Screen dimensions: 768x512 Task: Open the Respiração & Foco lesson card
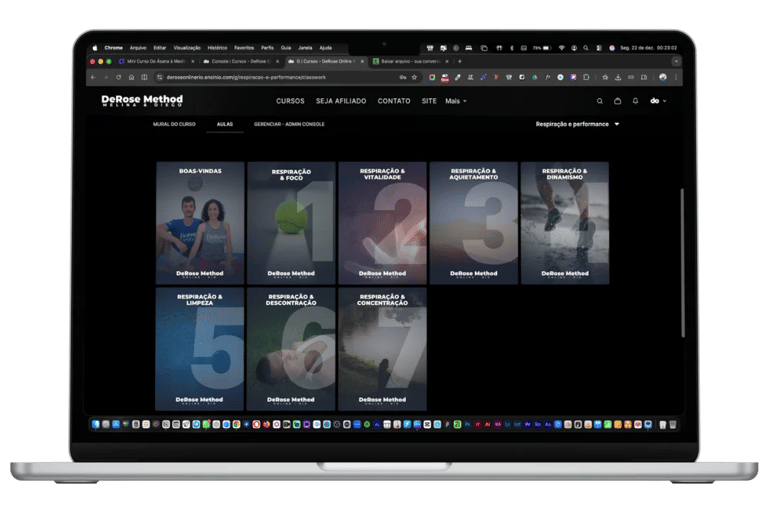click(x=291, y=223)
